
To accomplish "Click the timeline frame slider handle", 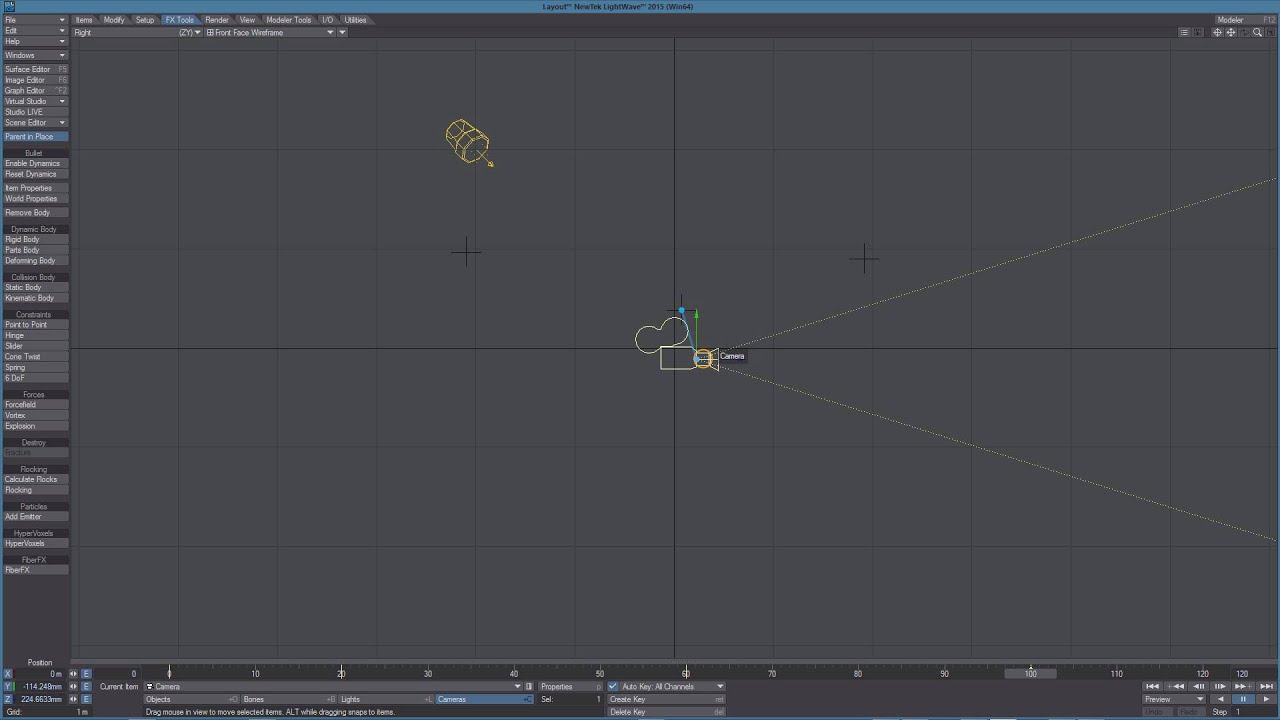I will (1030, 673).
